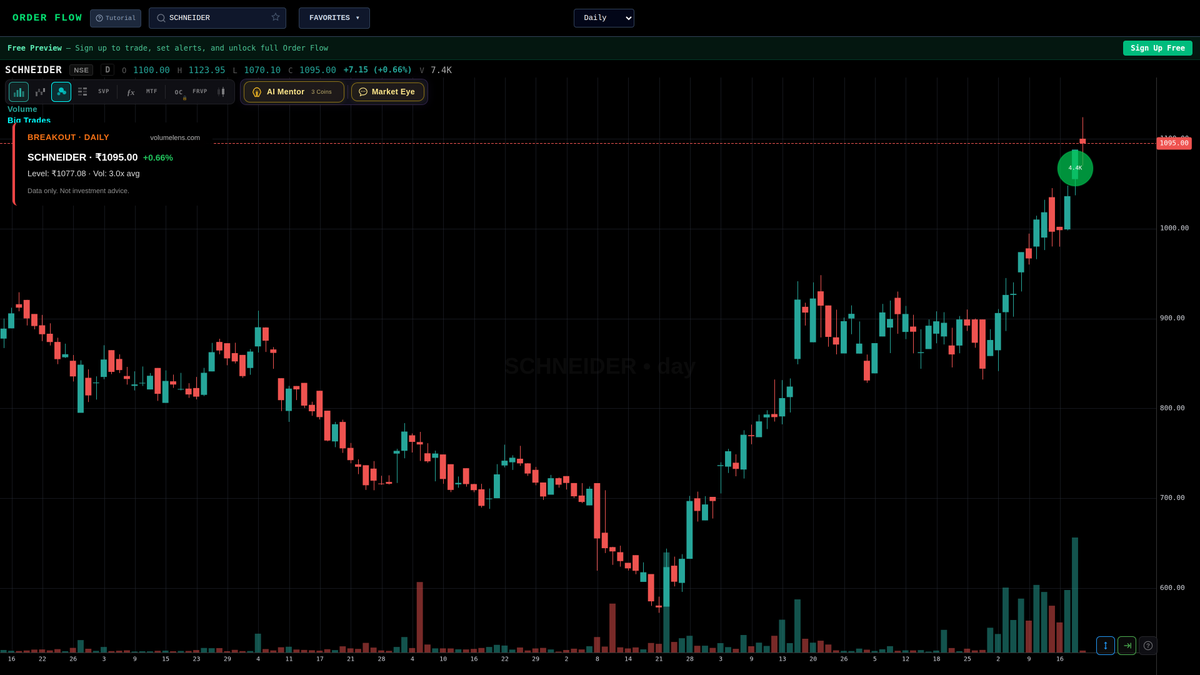The image size is (1200, 675).
Task: Click the OC candlestick toolbar icon
Action: coord(177,91)
